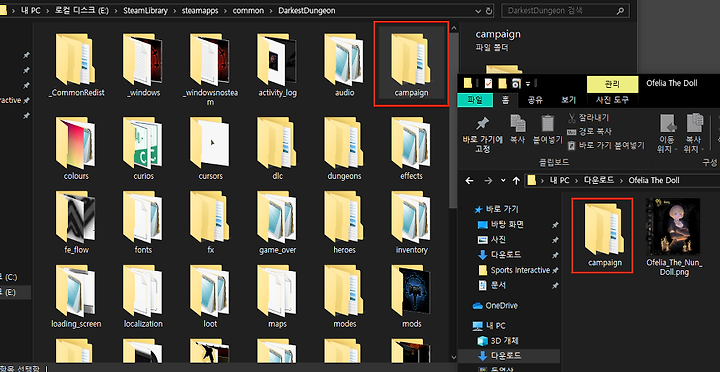Screen dimensions: 720x372
Task: Click the 경로 복사 copy path button
Action: pyautogui.click(x=589, y=132)
